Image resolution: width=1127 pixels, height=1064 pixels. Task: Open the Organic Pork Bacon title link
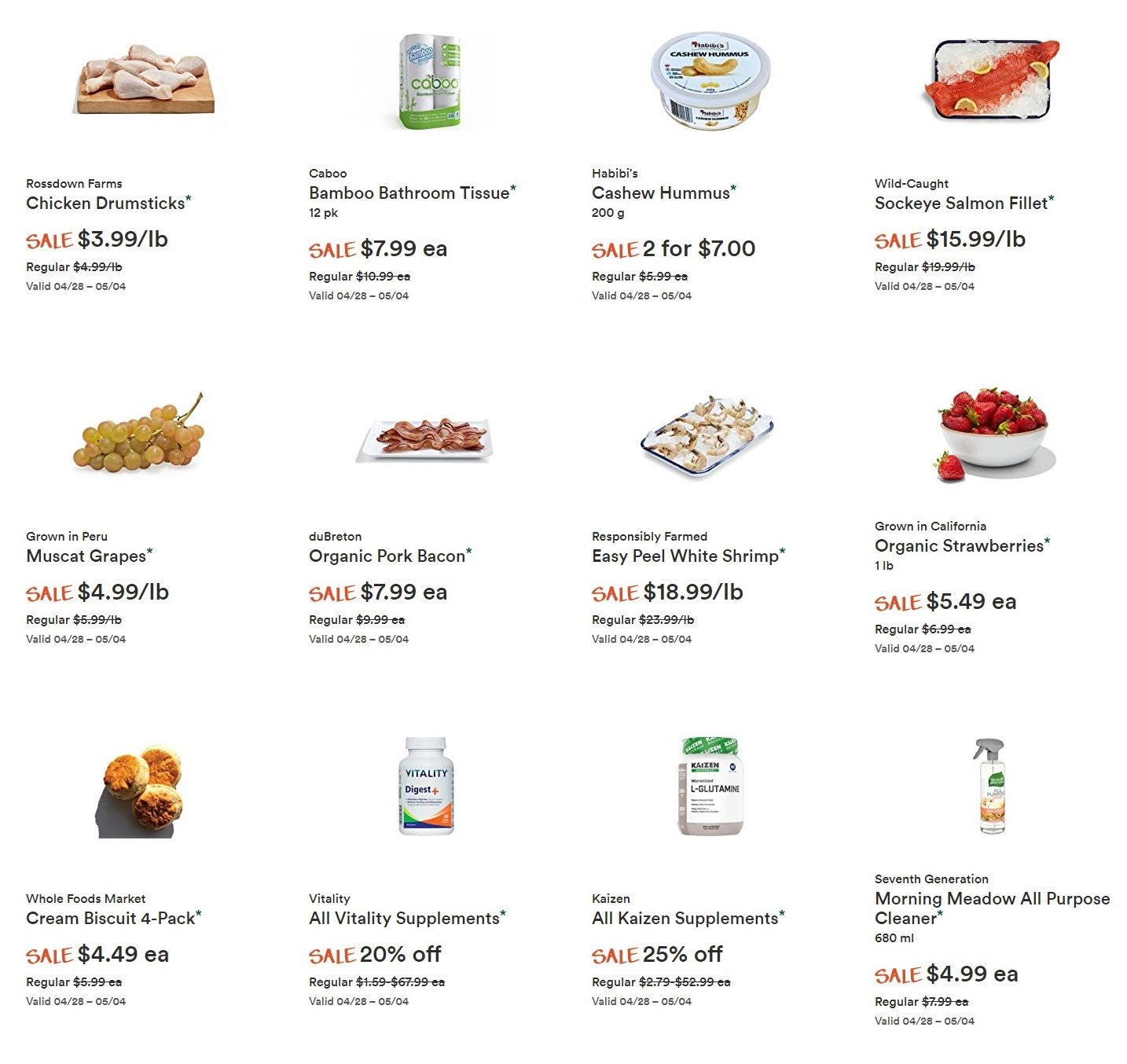pos(387,556)
